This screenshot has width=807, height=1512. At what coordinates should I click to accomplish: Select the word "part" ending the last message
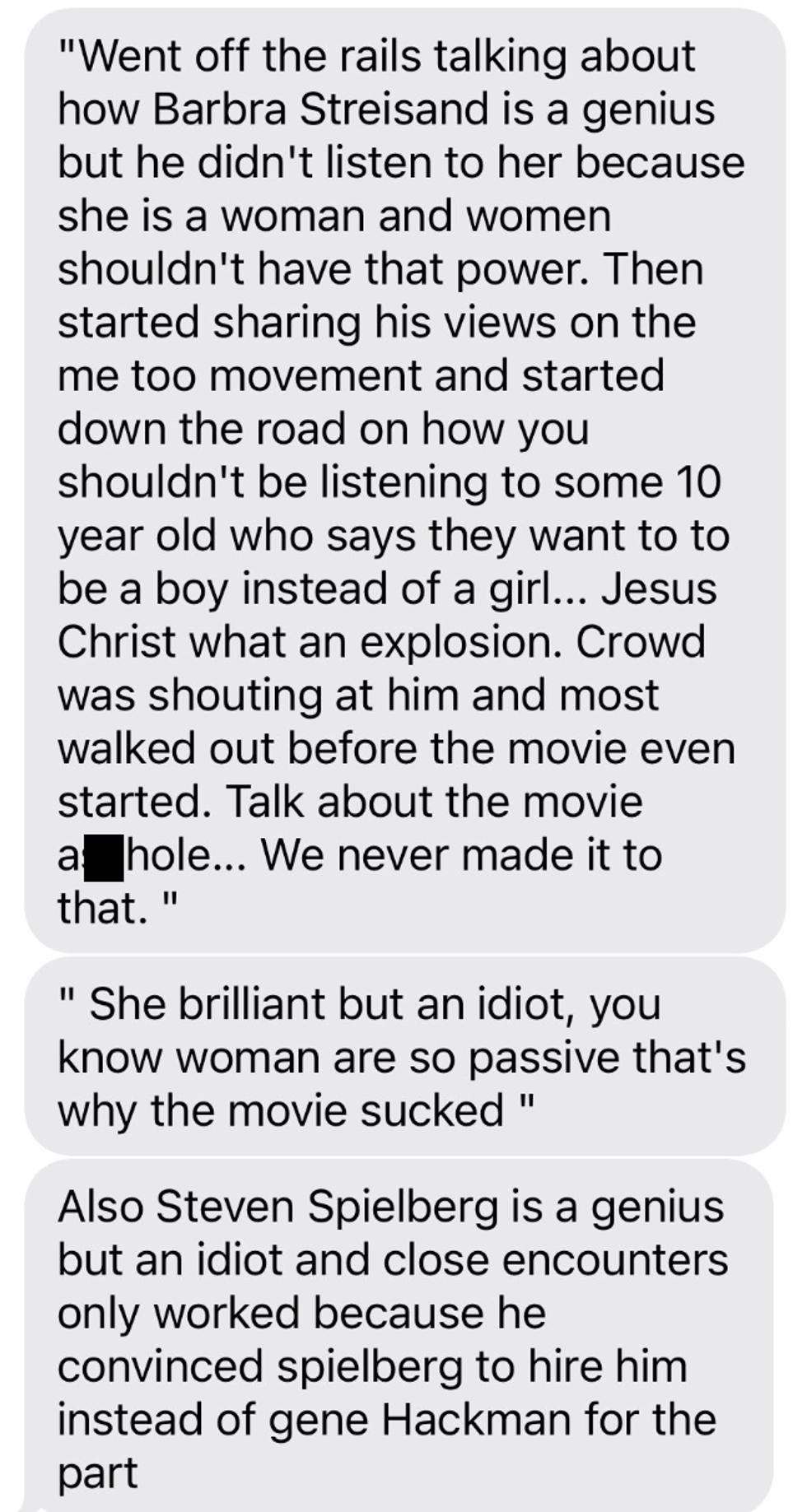(x=97, y=1475)
